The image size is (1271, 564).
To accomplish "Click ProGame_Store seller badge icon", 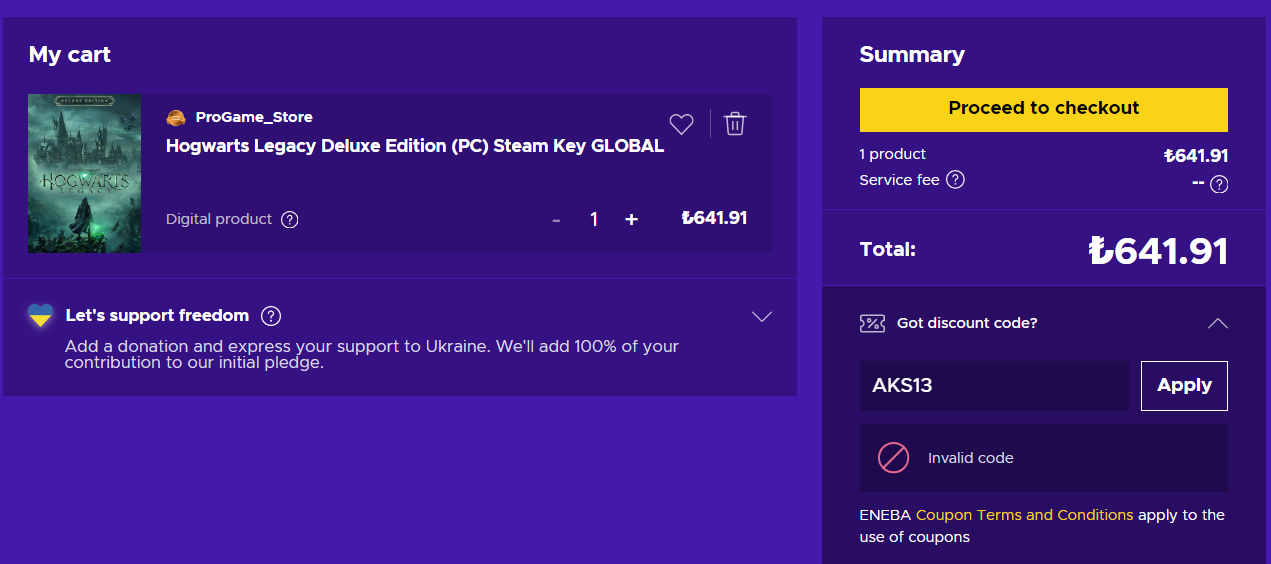I will [176, 118].
